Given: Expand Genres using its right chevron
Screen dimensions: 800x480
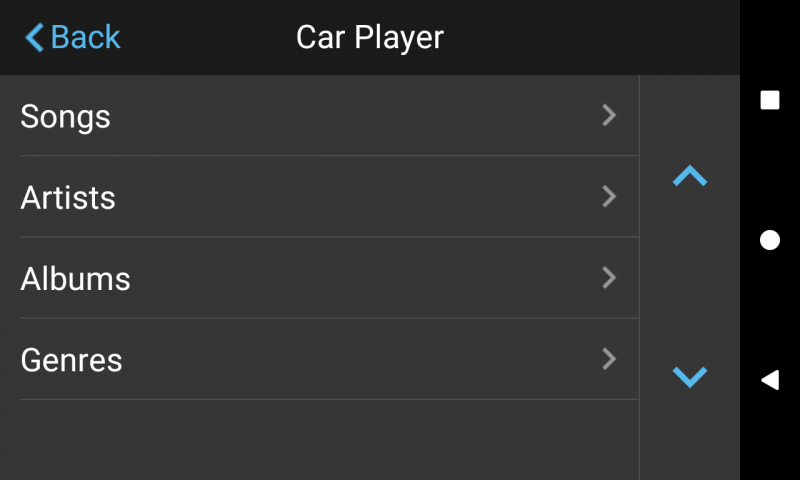Looking at the screenshot, I should [x=609, y=359].
